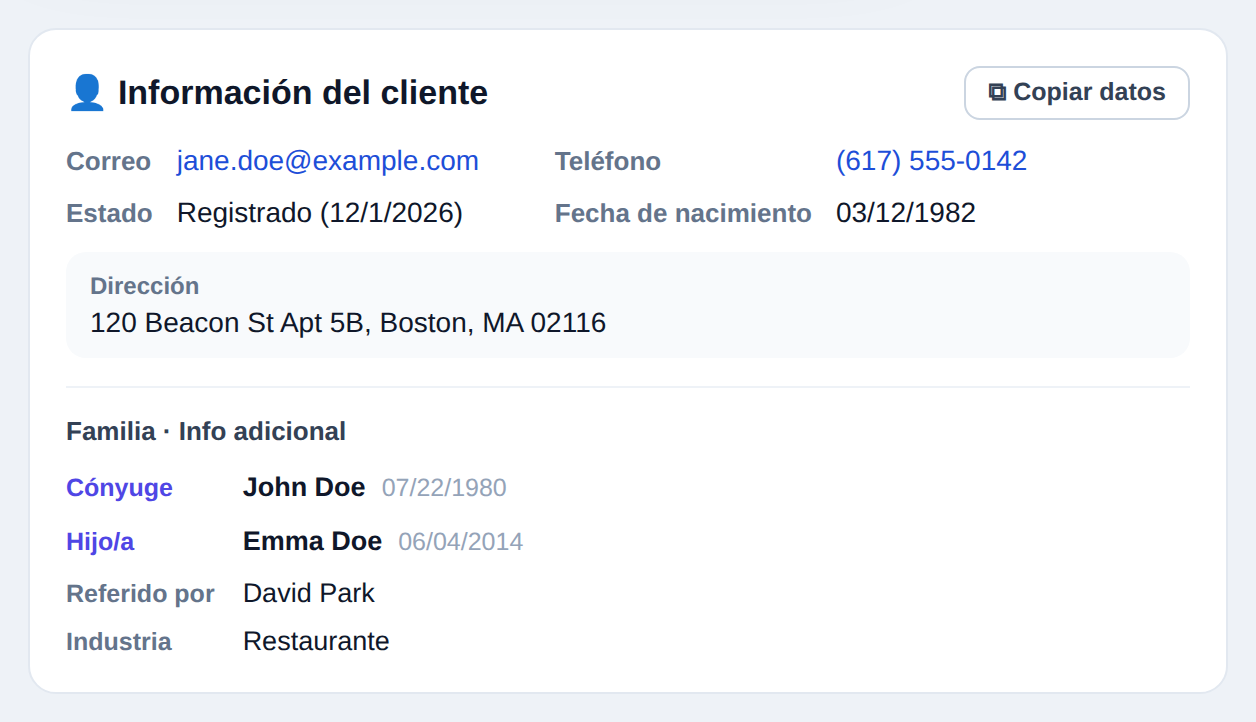Select the Registrado (12/1/2026) status text
The height and width of the screenshot is (722, 1256).
click(320, 213)
